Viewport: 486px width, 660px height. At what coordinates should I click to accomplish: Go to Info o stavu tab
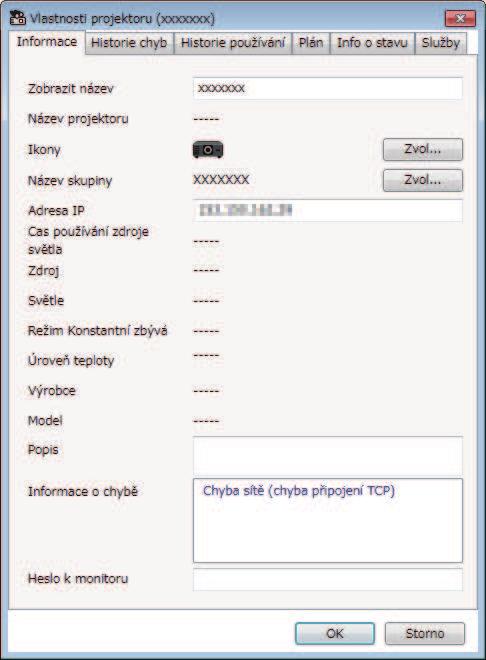point(372,43)
